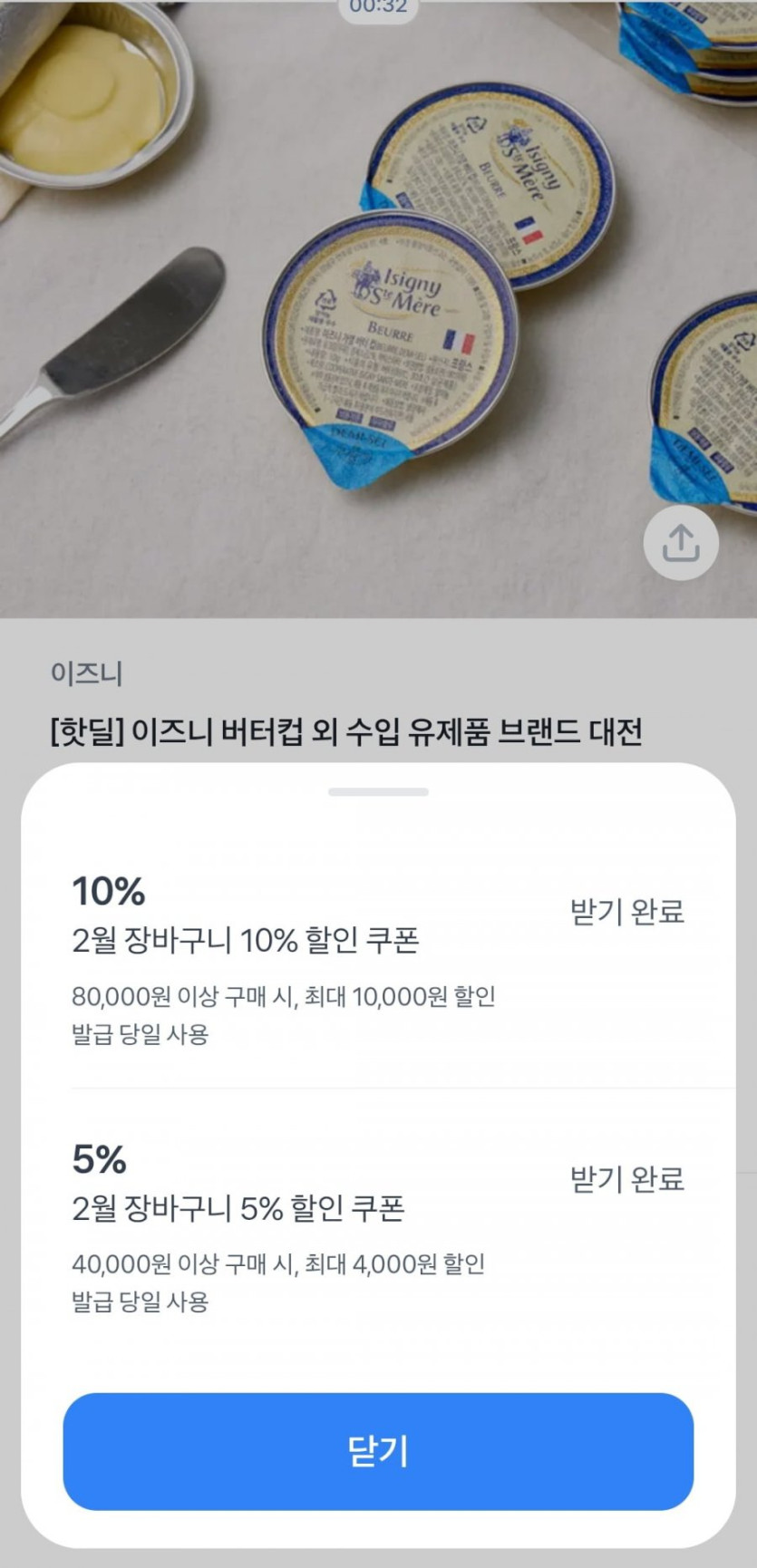Screen dimensions: 757x1568
Task: Open the 이즈니 brand link
Action: 87,673
